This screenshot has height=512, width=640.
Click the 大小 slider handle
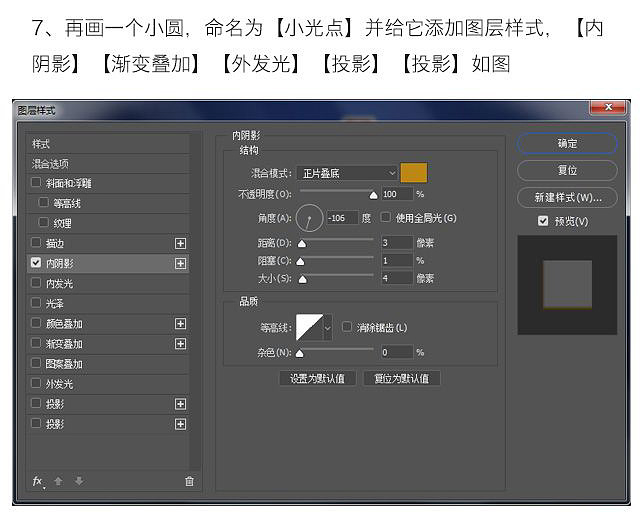[302, 279]
